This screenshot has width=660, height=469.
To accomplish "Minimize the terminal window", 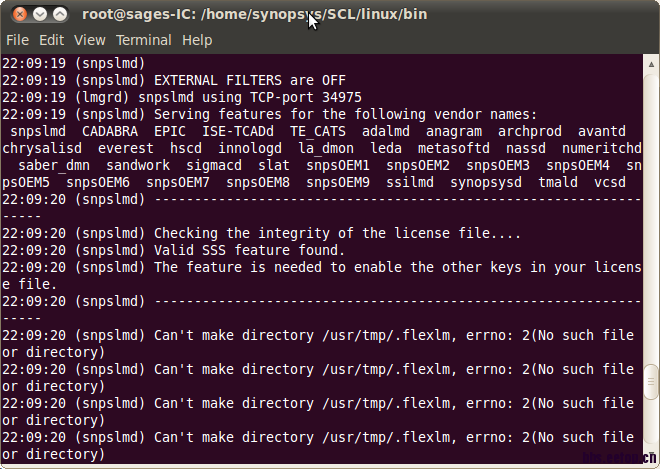I will click(39, 14).
